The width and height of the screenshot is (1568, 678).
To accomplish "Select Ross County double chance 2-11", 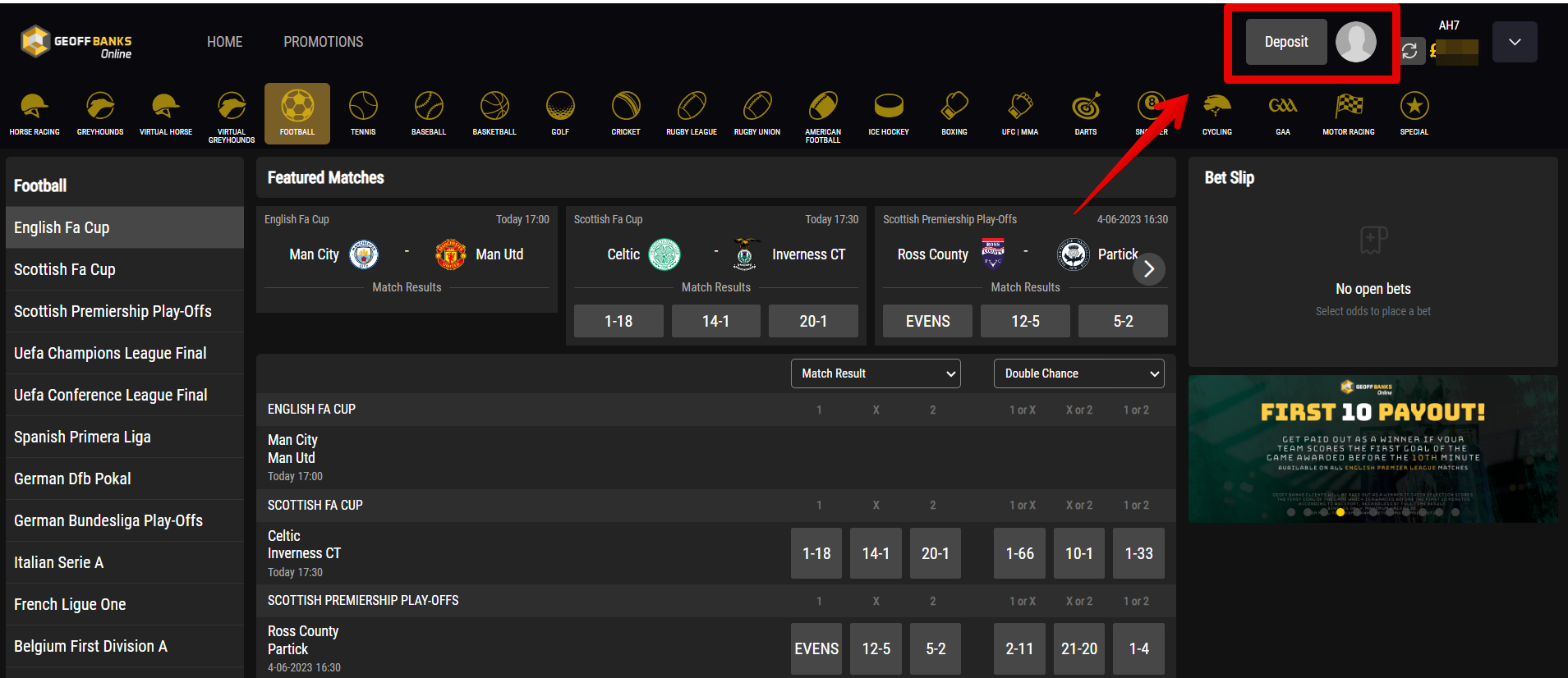I will coord(1019,648).
